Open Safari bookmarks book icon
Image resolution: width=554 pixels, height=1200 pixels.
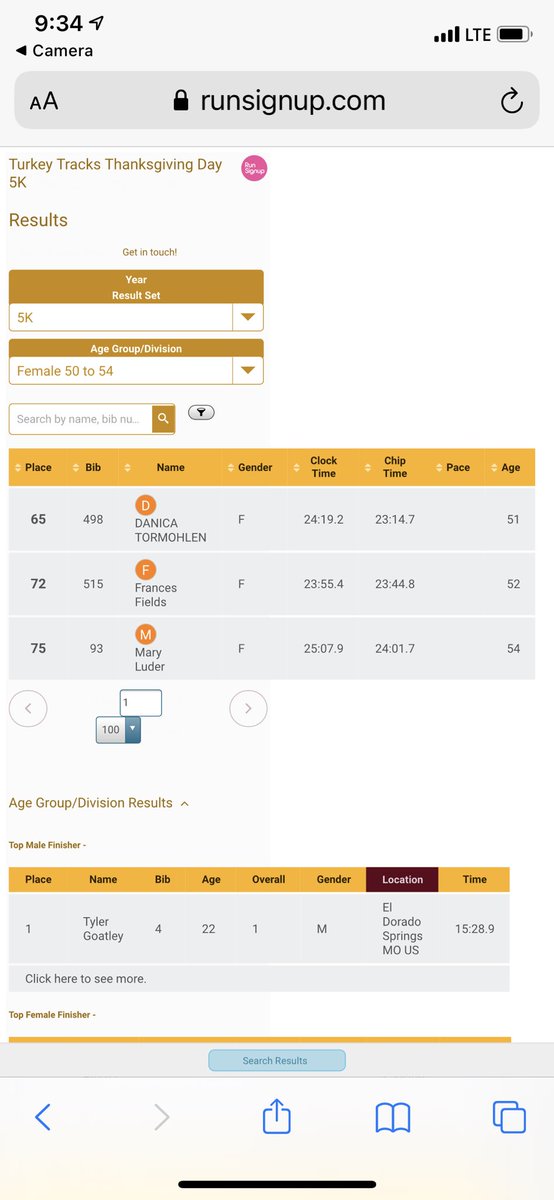(x=392, y=1117)
